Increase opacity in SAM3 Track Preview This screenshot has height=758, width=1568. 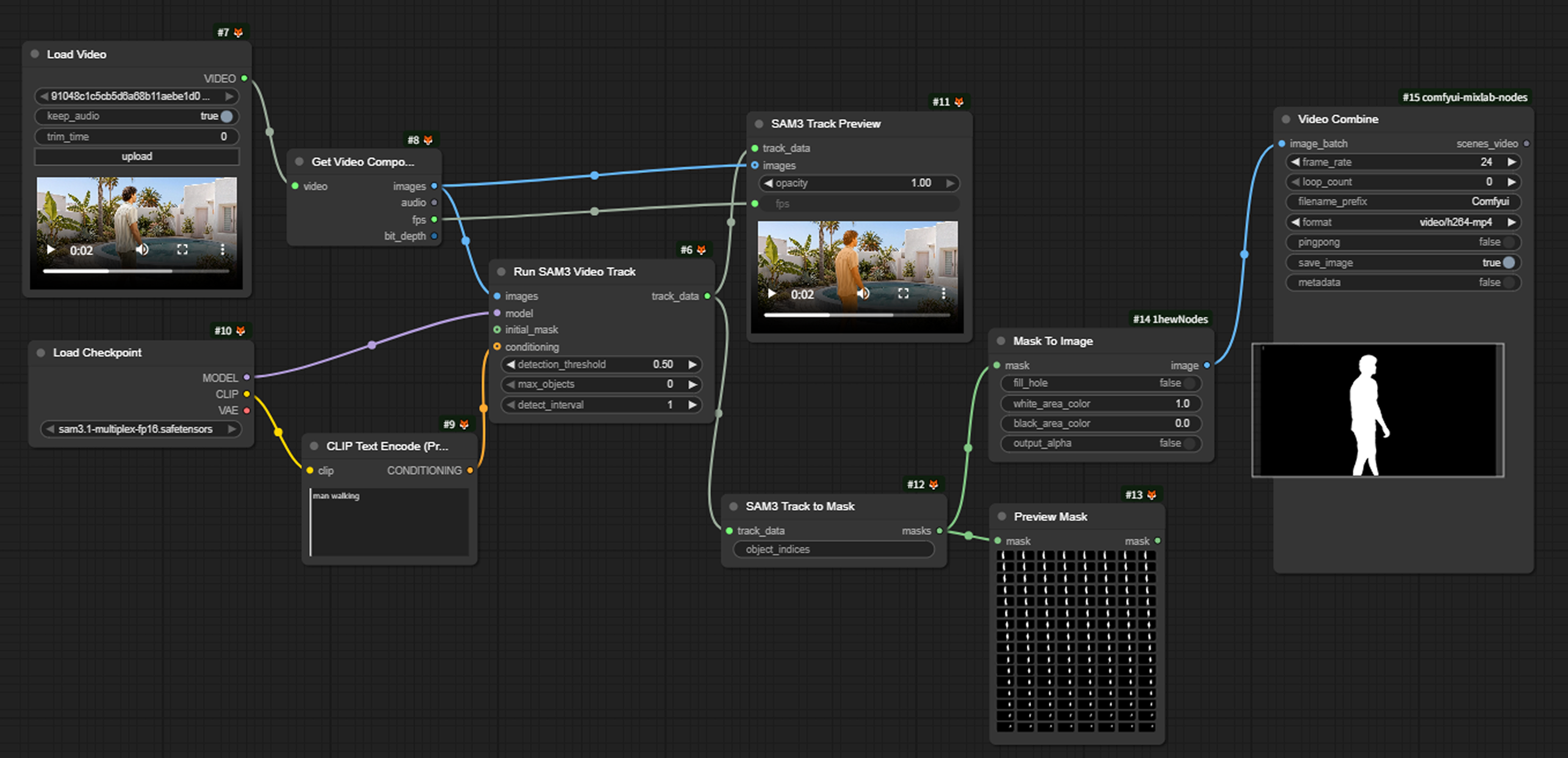click(x=950, y=183)
